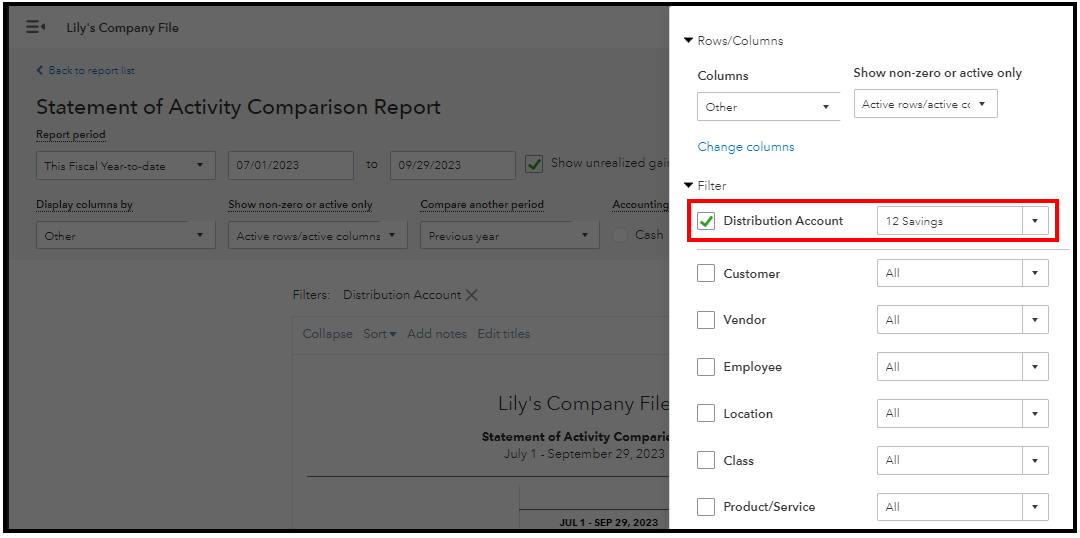This screenshot has width=1080, height=538.
Task: Open the 12 Savings account dropdown
Action: coord(962,221)
